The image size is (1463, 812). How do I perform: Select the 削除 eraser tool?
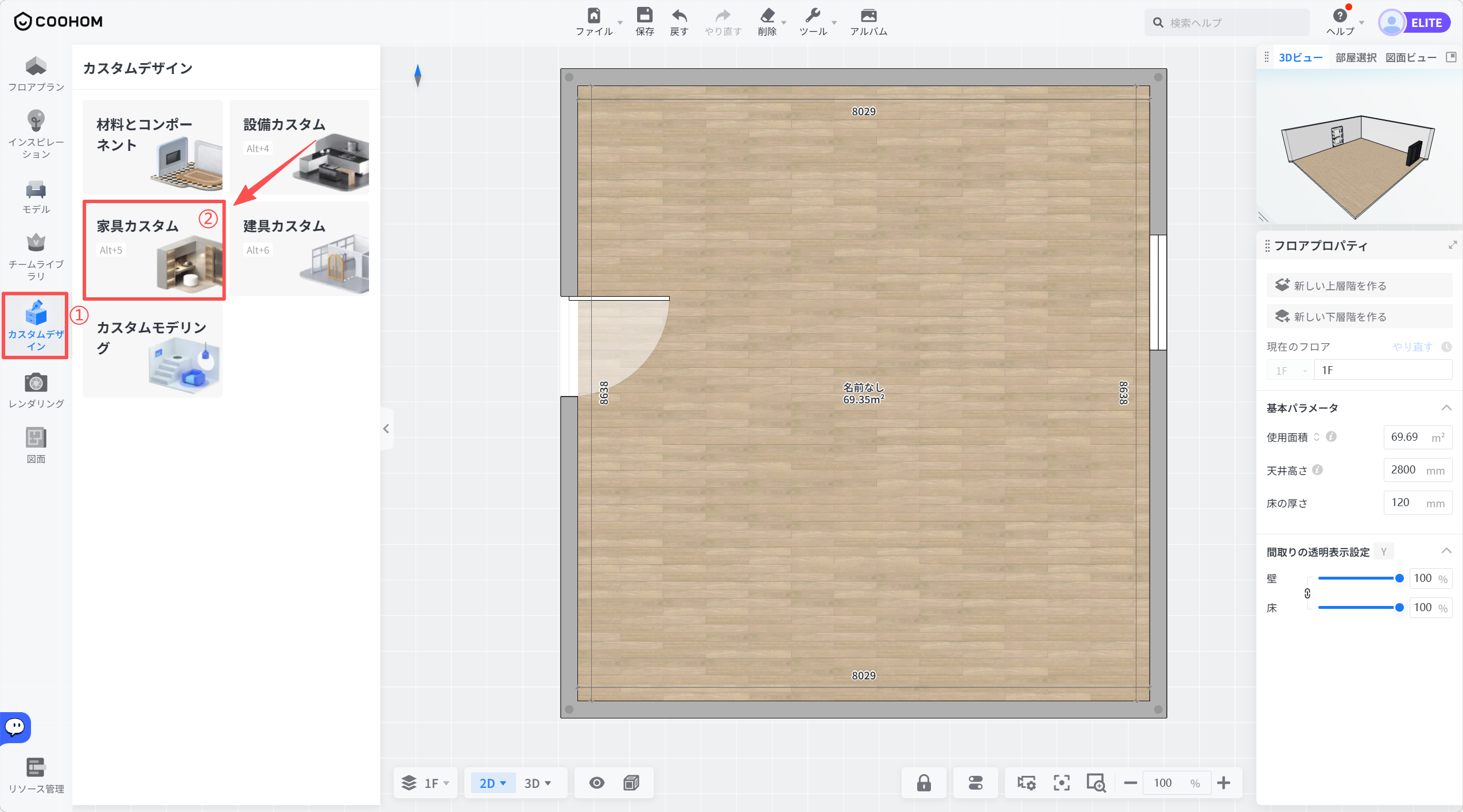click(x=767, y=15)
